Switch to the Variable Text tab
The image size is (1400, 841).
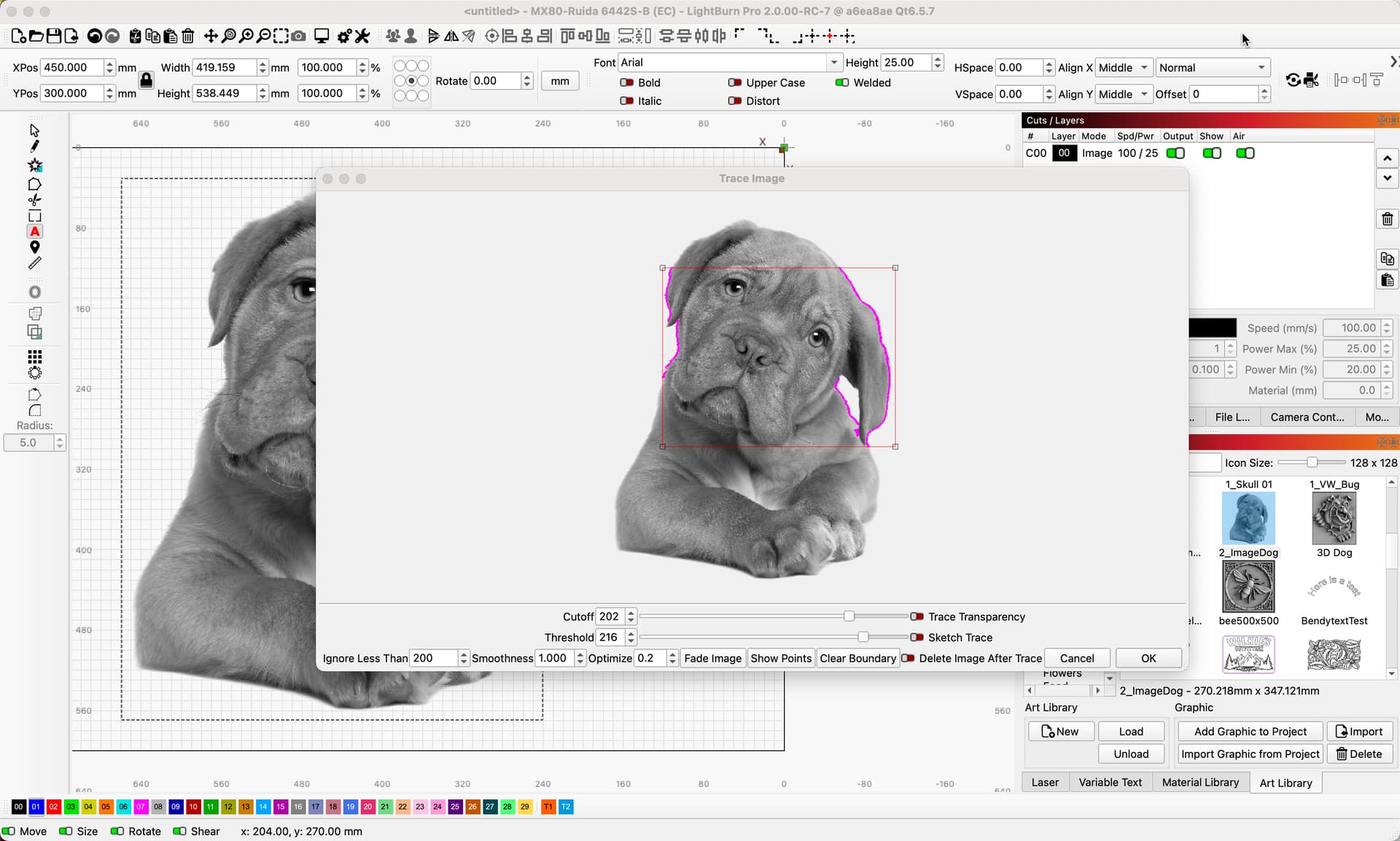coord(1110,783)
